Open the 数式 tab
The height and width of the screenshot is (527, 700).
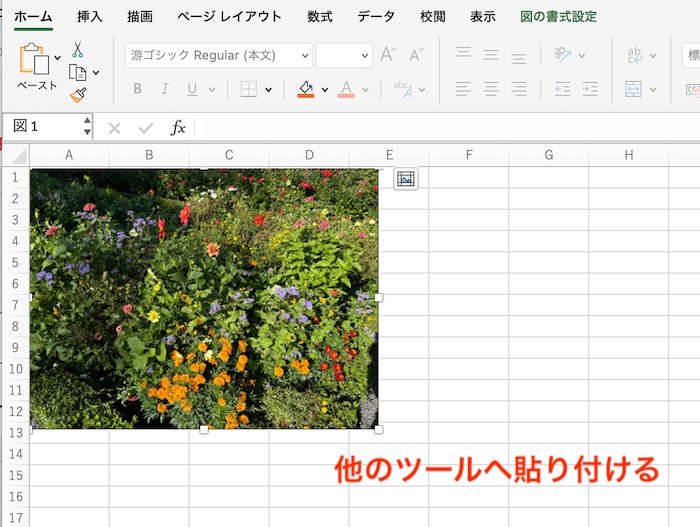coord(320,17)
